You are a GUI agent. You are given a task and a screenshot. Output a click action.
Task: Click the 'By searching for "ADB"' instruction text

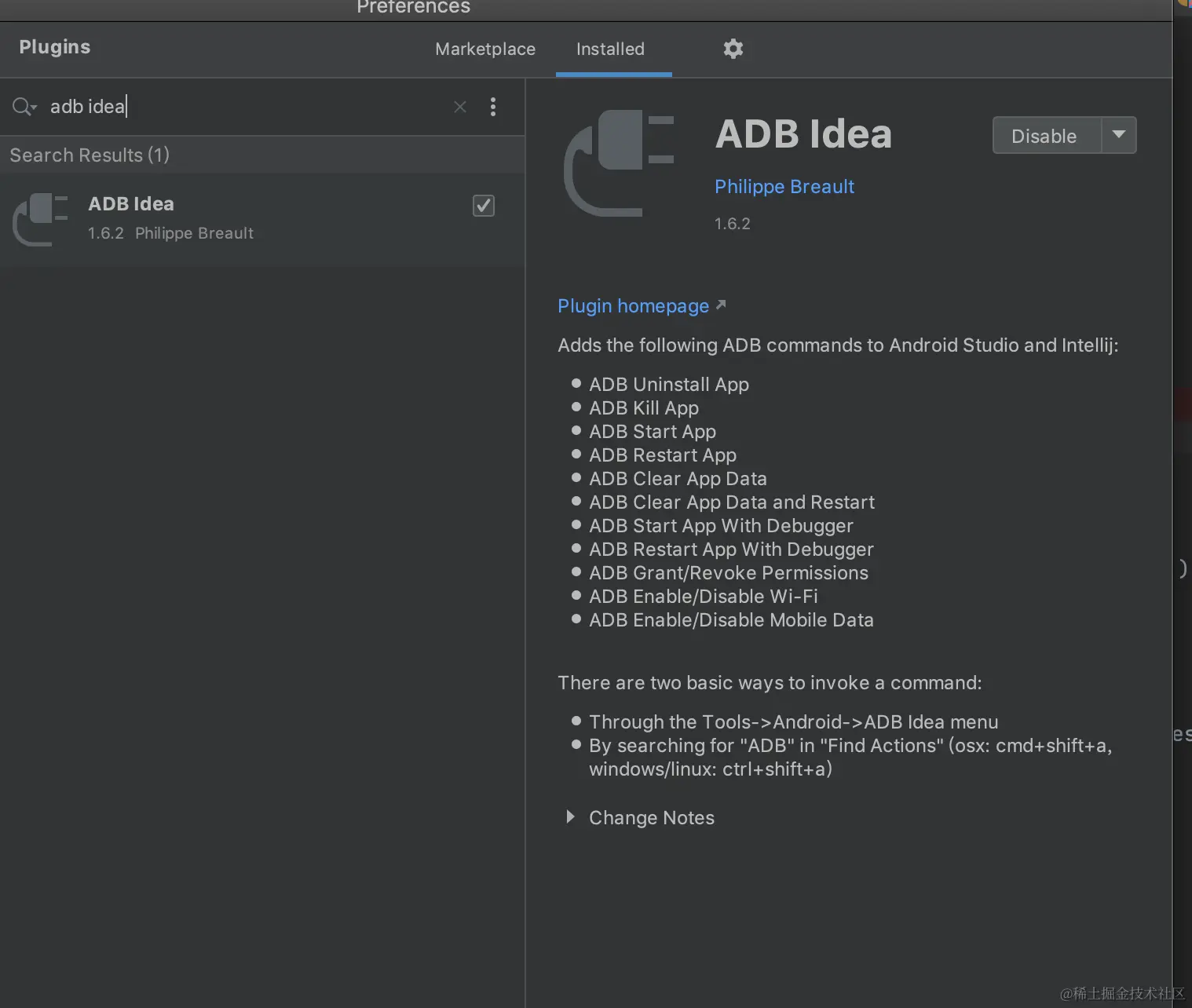[850, 757]
